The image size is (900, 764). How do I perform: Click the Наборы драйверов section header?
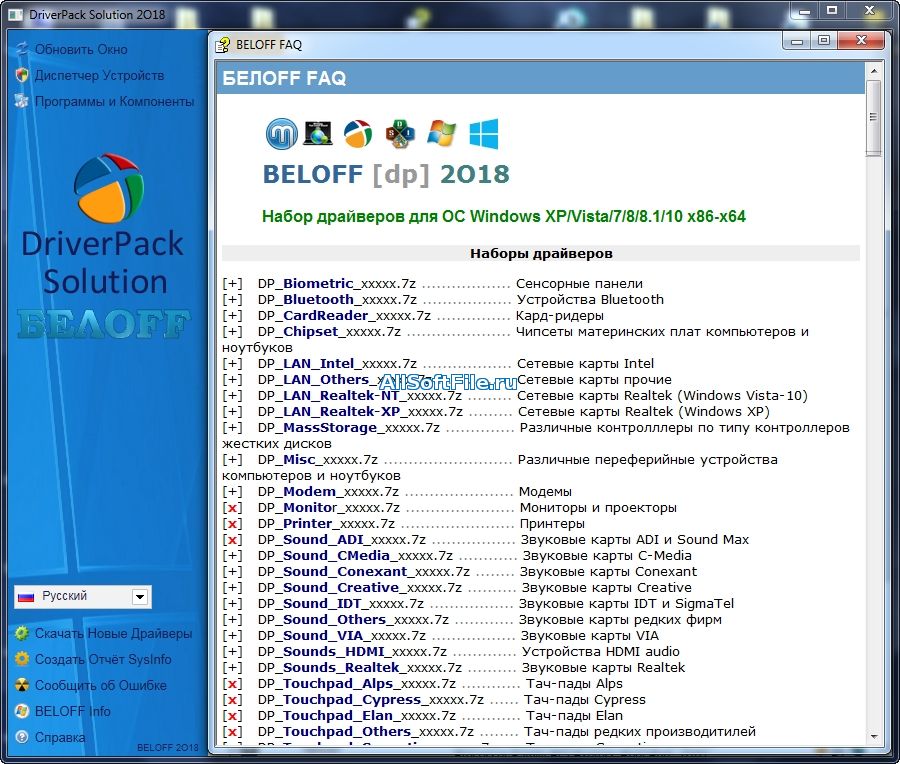541,253
